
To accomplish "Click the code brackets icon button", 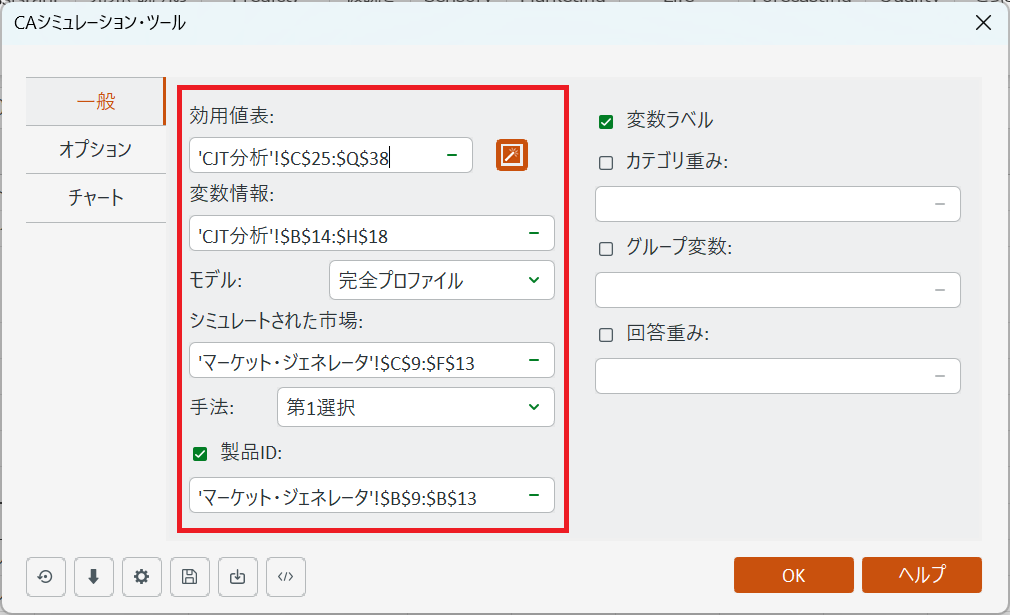I will pyautogui.click(x=286, y=576).
